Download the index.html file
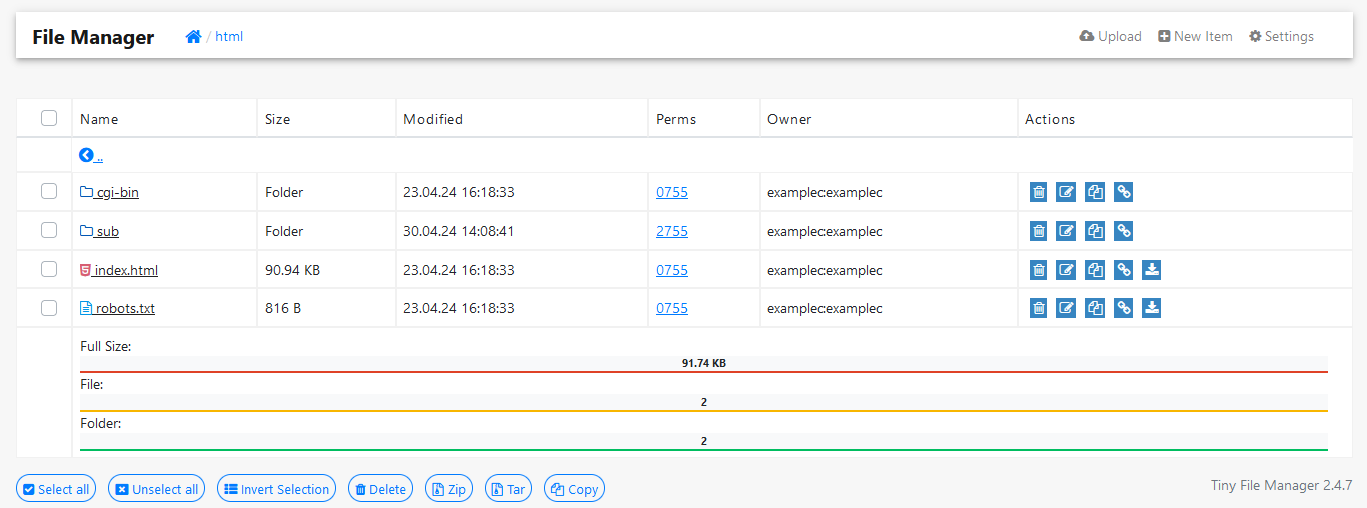 (x=1151, y=270)
